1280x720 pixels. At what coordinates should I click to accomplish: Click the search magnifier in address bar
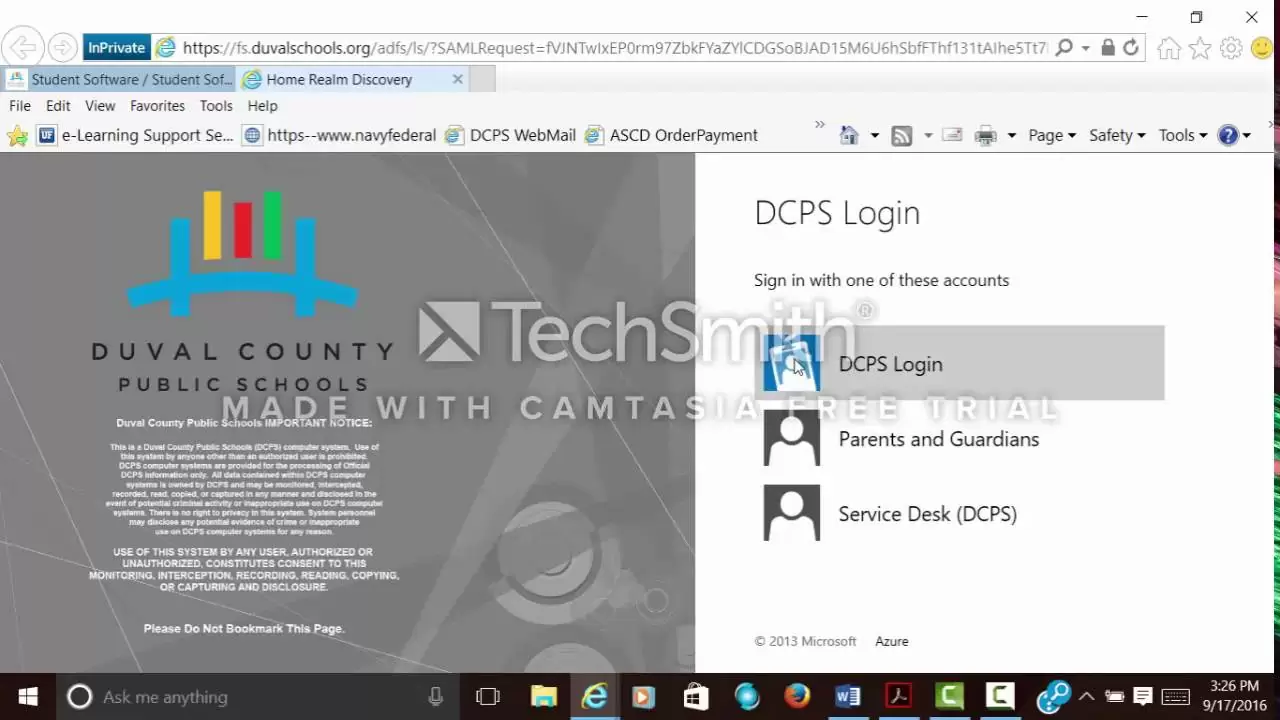point(1064,47)
